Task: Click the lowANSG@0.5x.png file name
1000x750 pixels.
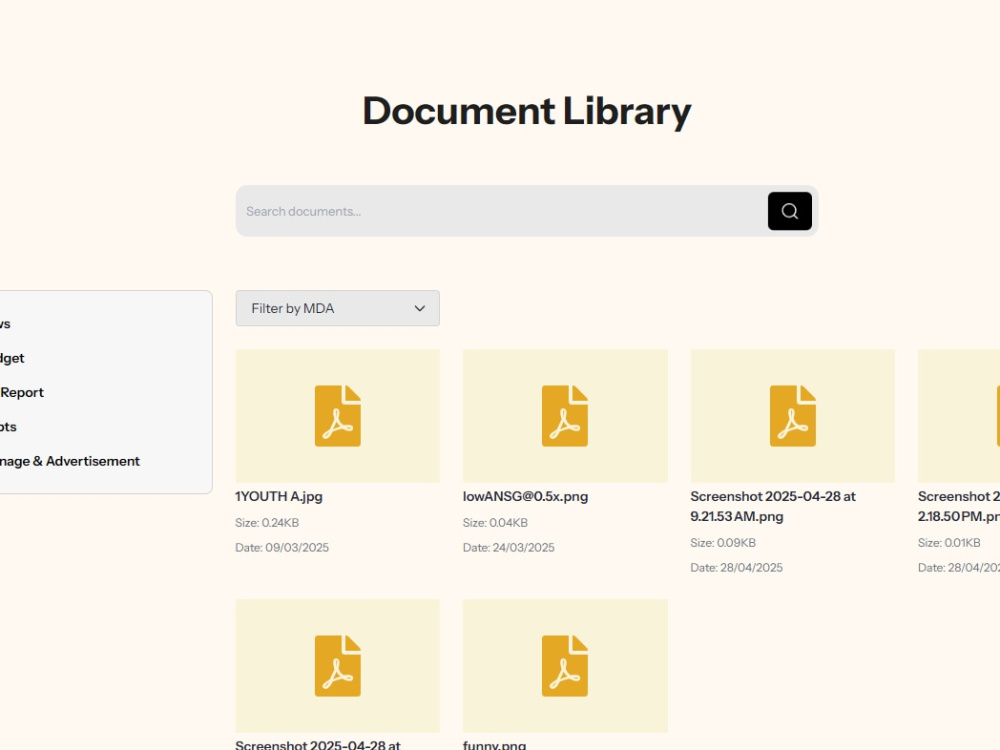Action: [526, 496]
